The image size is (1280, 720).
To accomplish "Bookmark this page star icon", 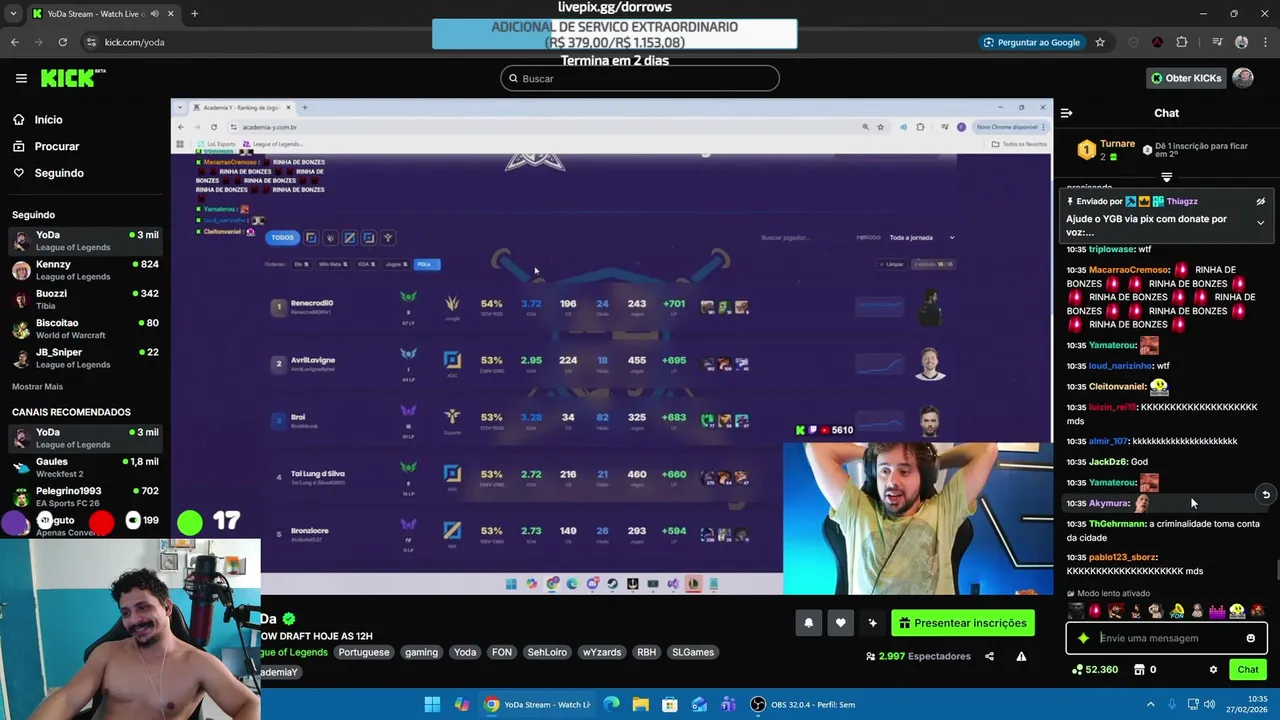I will click(x=1100, y=42).
